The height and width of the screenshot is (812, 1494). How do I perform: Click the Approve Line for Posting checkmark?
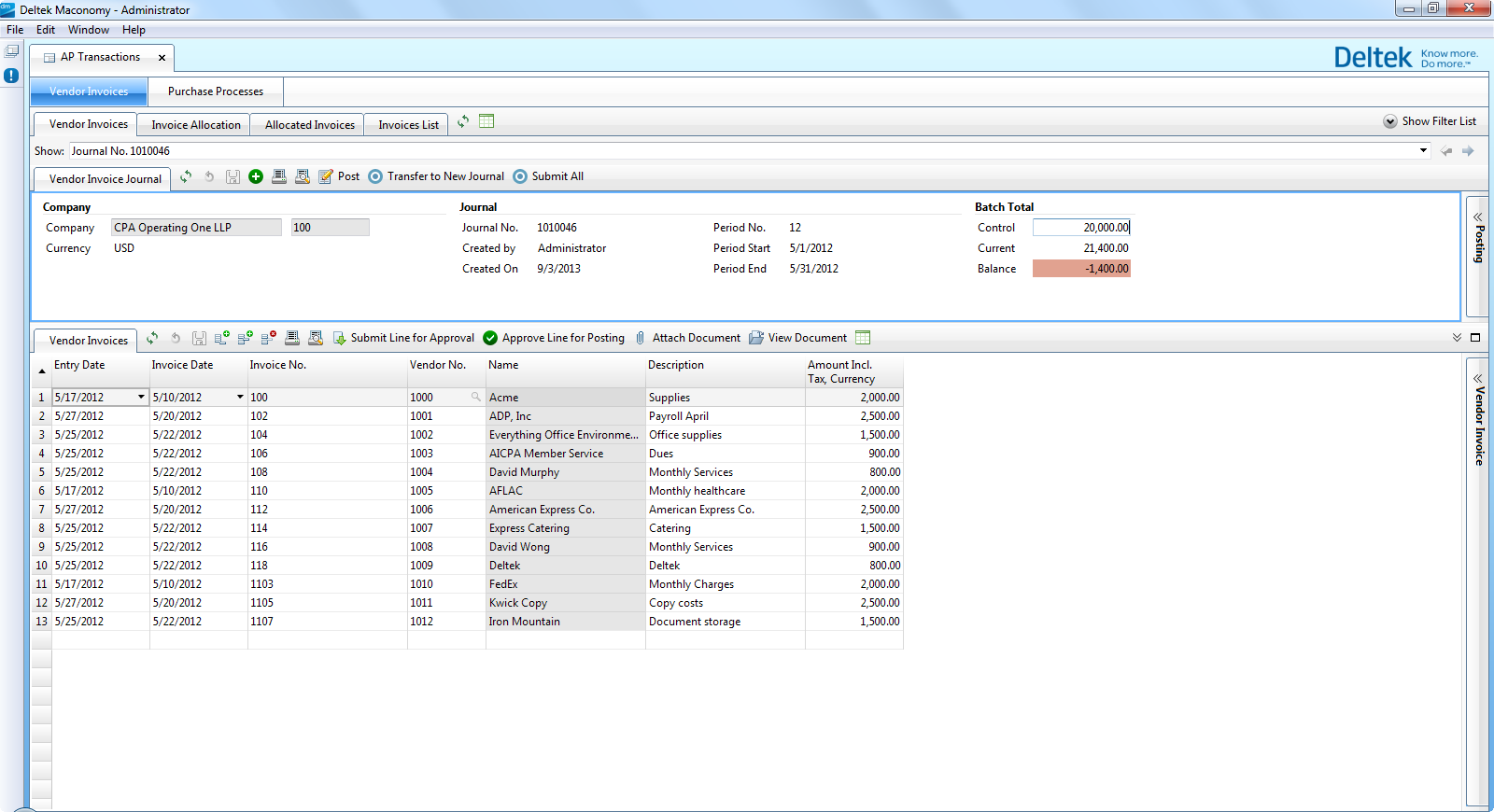click(490, 338)
